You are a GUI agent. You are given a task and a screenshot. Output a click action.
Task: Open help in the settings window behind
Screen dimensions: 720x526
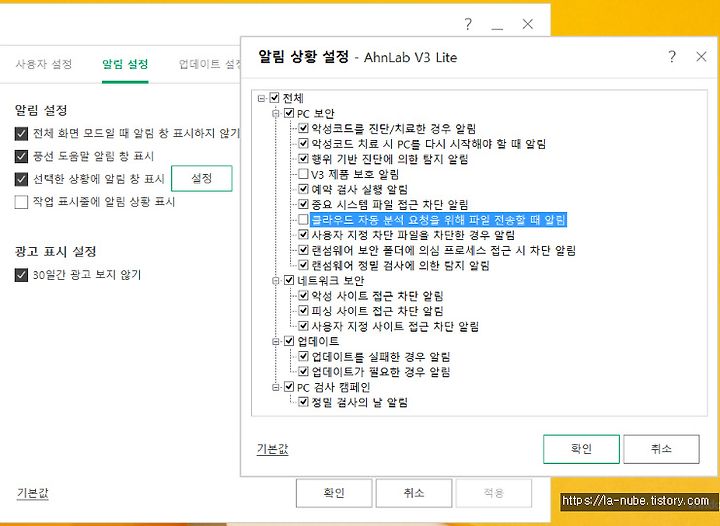click(x=467, y=24)
